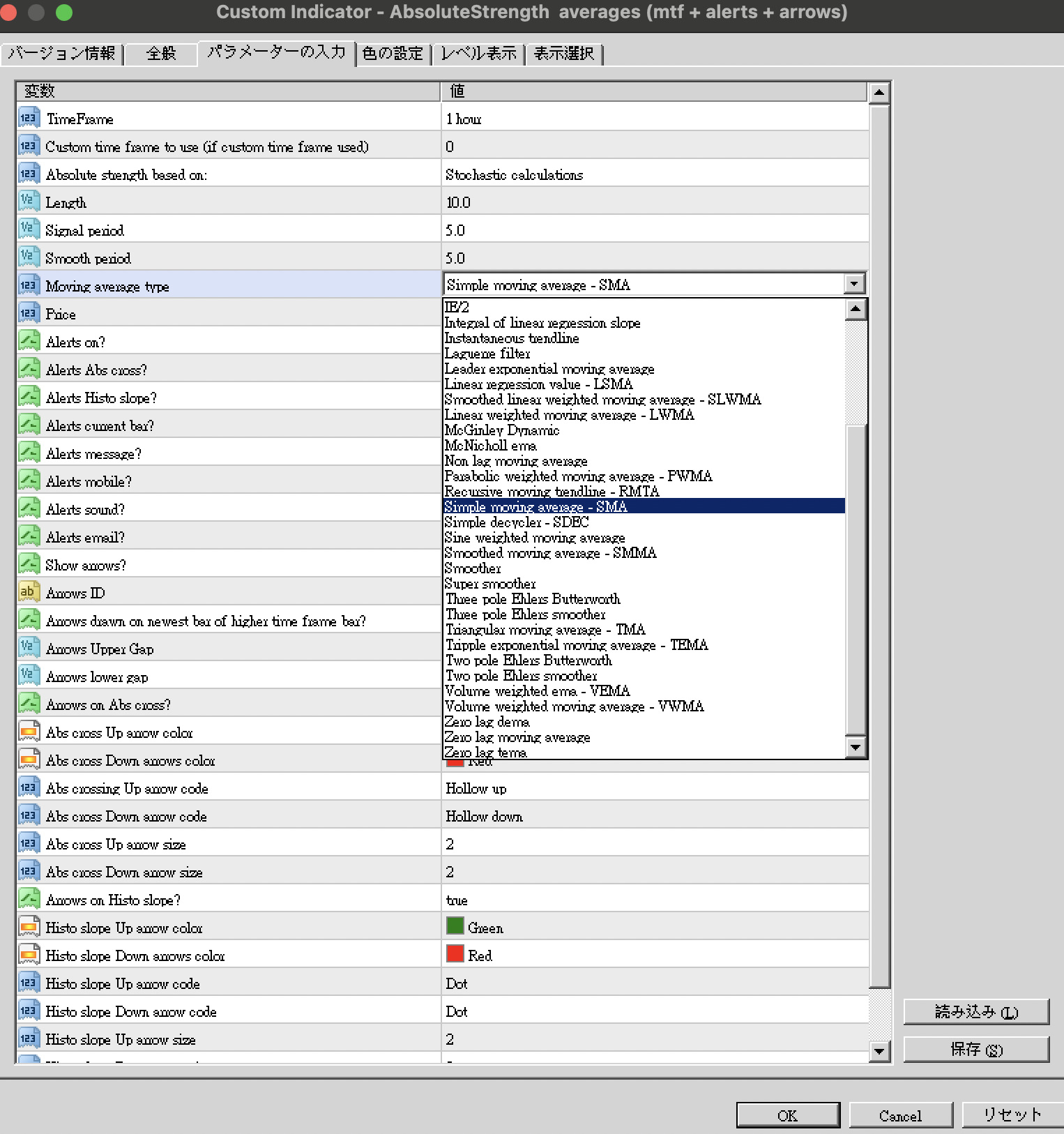The image size is (1064, 1134).
Task: Click the Alerts on? boolean icon
Action: point(29,341)
